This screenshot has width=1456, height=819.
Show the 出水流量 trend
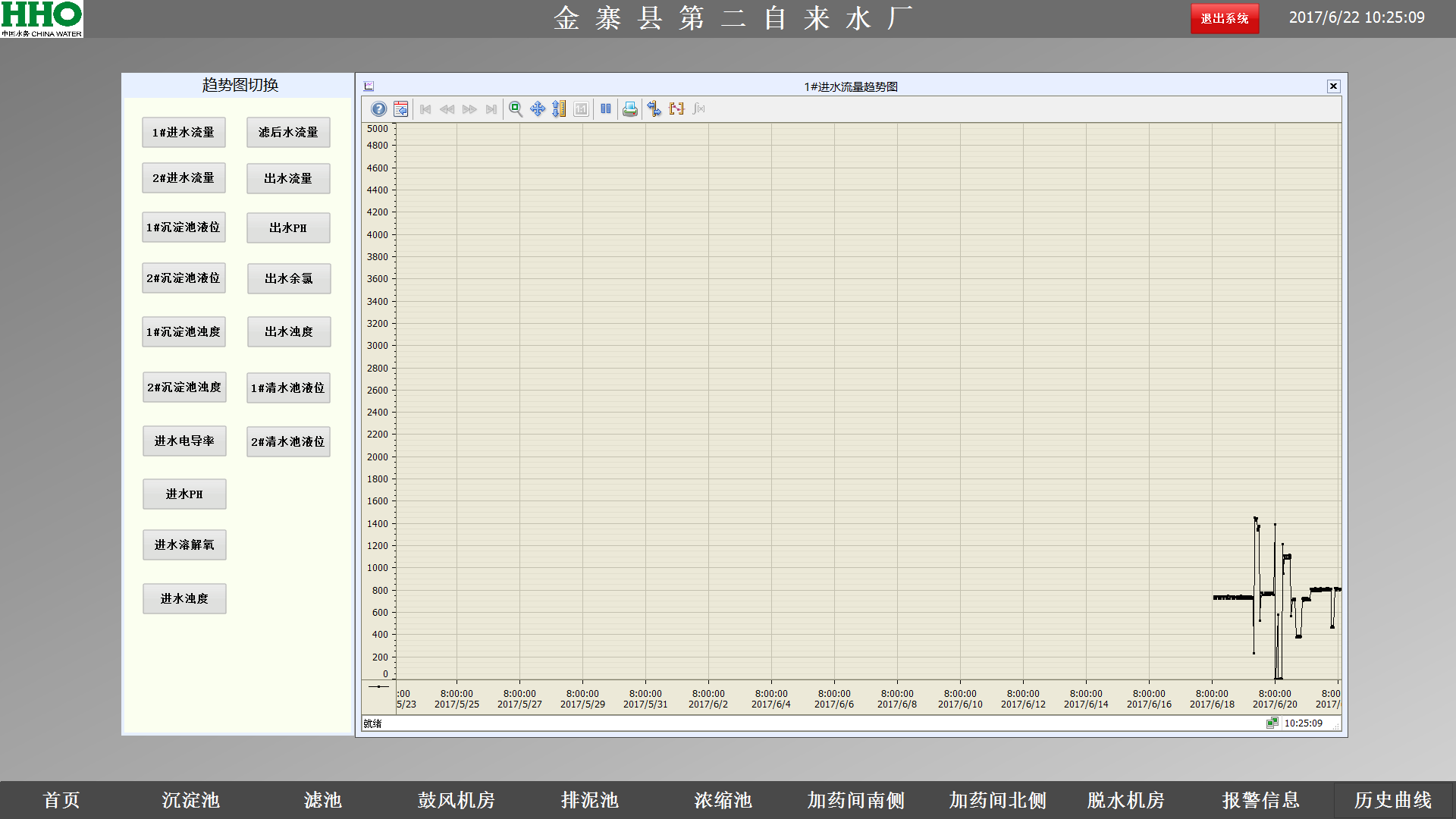tap(288, 178)
